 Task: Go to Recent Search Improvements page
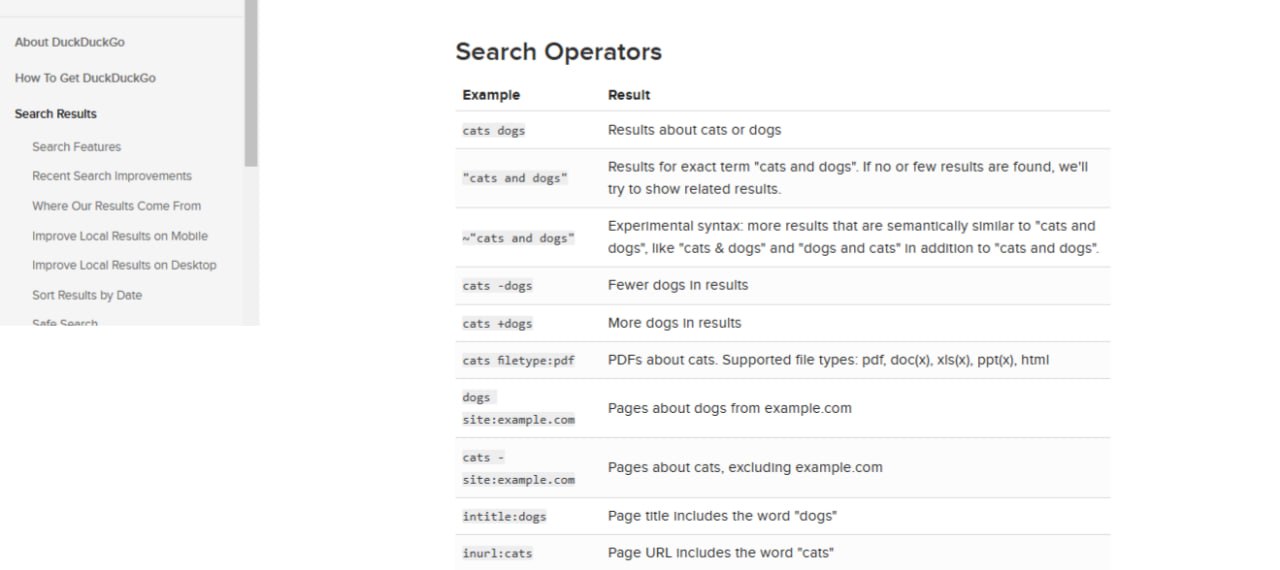coord(112,176)
